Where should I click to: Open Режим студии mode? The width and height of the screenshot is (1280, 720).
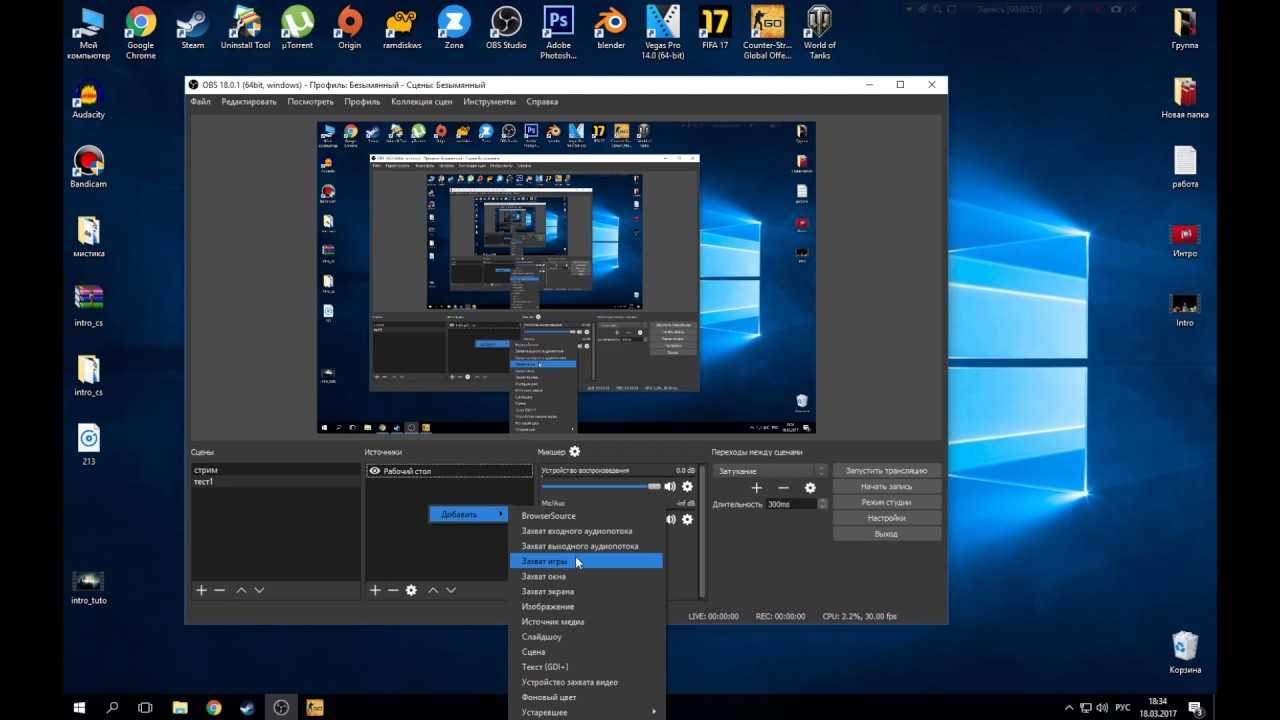click(x=886, y=502)
